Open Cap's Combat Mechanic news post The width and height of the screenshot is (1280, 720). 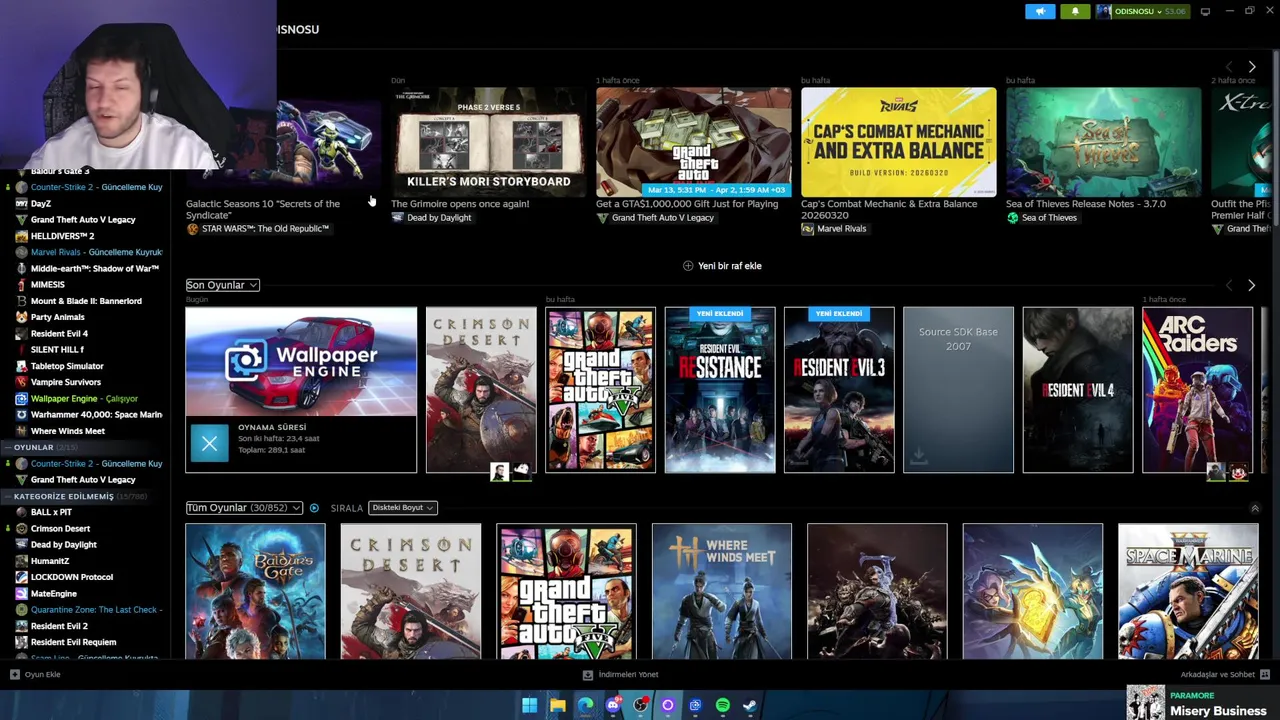point(898,142)
